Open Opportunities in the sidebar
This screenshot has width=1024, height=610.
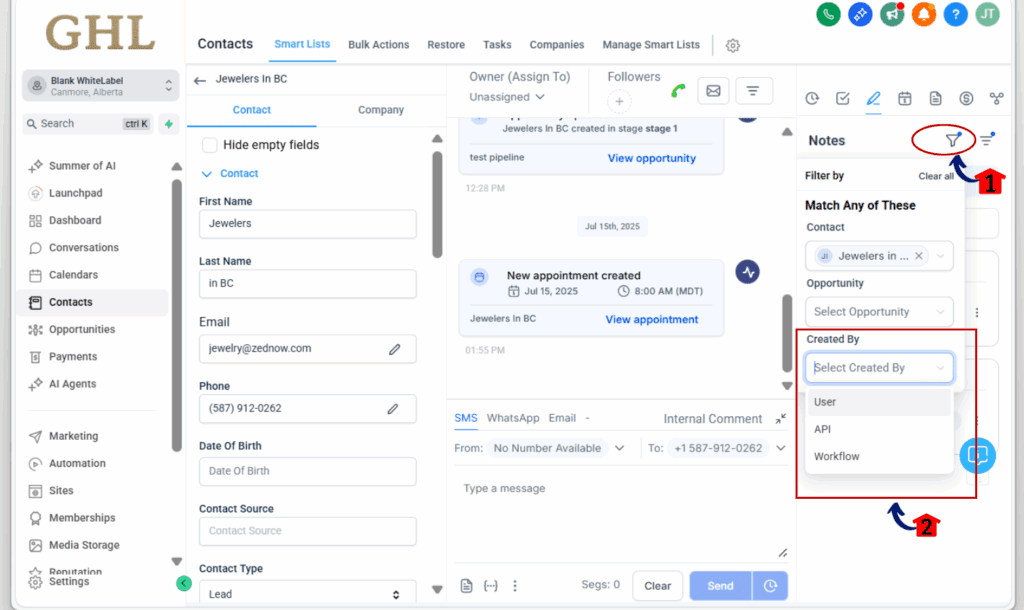click(x=82, y=330)
